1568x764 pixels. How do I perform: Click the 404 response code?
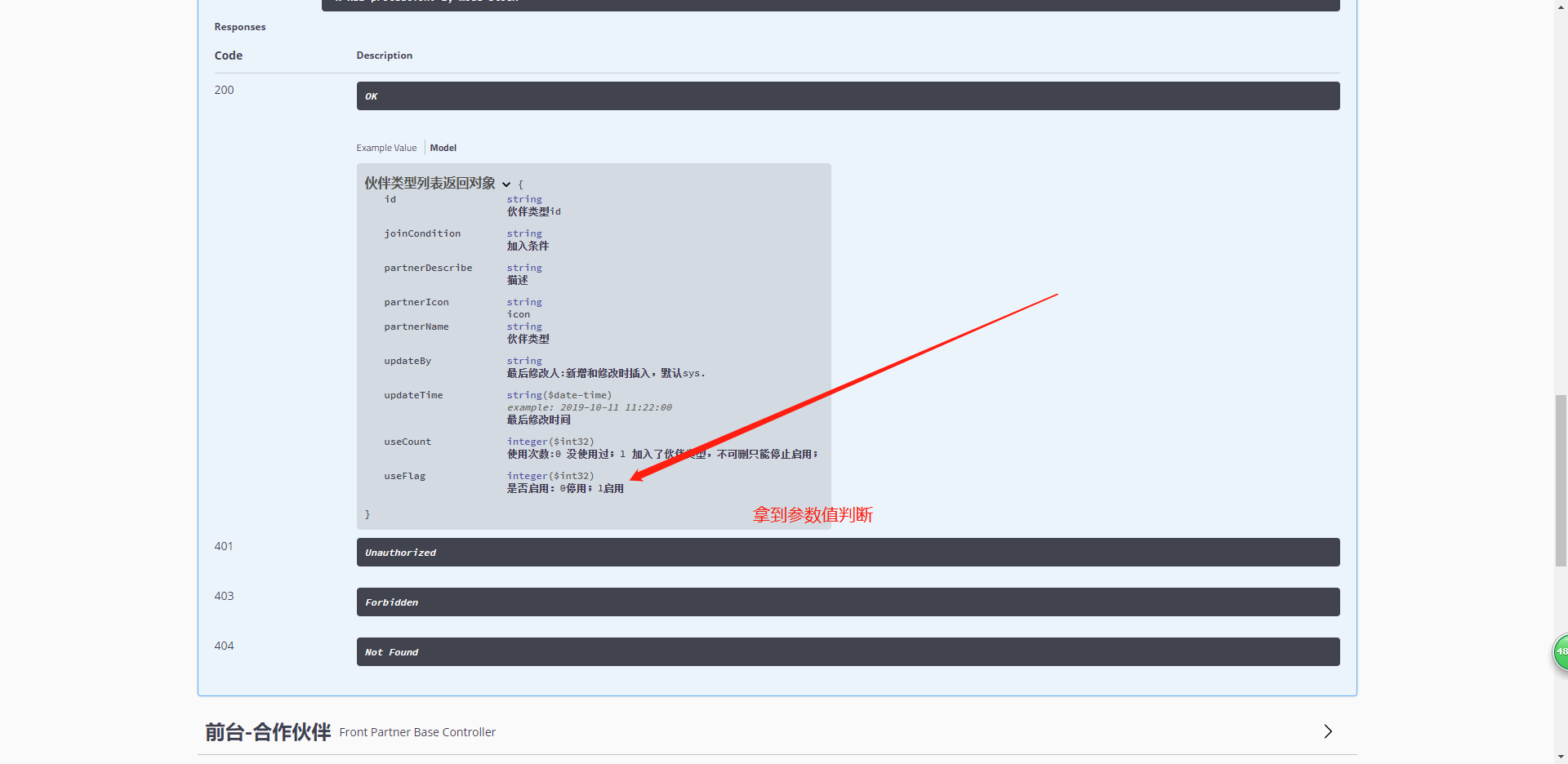click(x=224, y=646)
